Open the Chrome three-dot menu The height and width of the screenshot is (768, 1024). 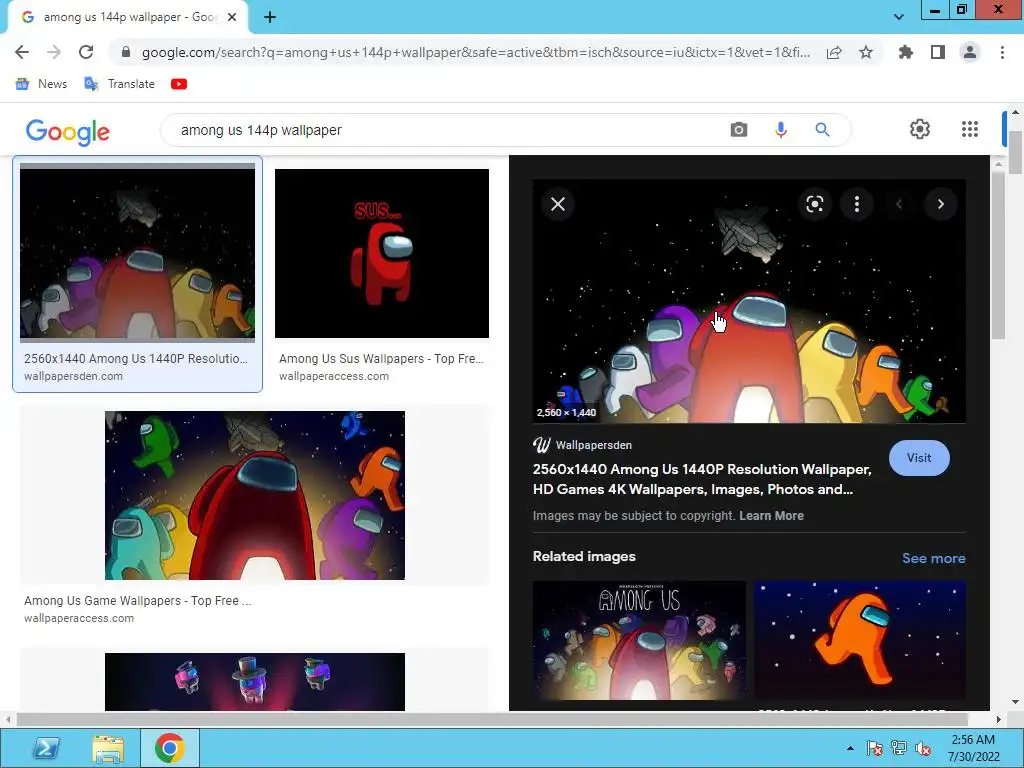tap(1002, 52)
